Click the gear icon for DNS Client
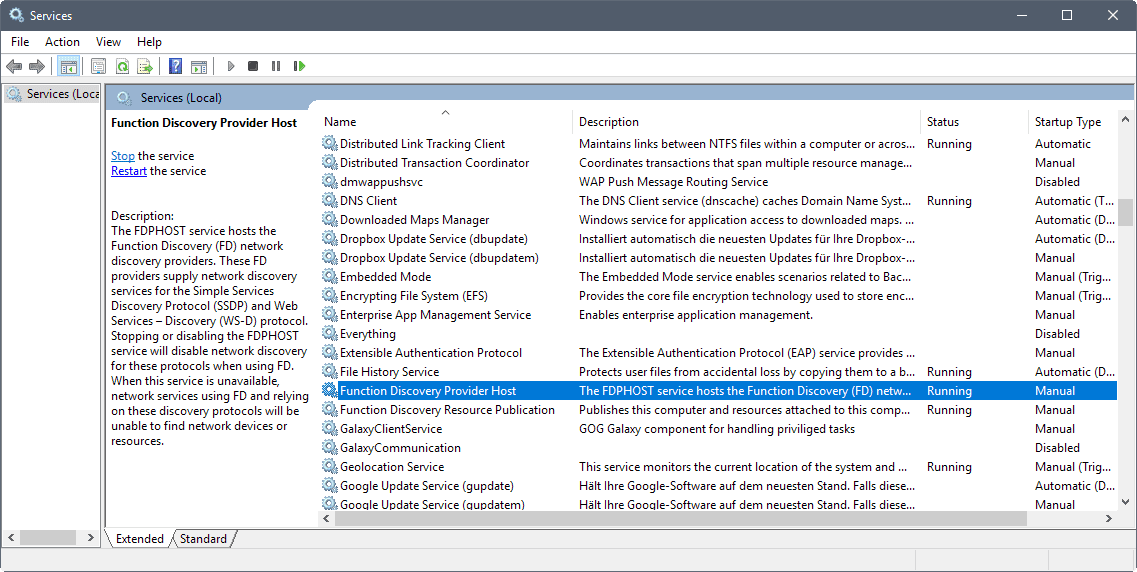Viewport: 1137px width, 572px height. 330,201
